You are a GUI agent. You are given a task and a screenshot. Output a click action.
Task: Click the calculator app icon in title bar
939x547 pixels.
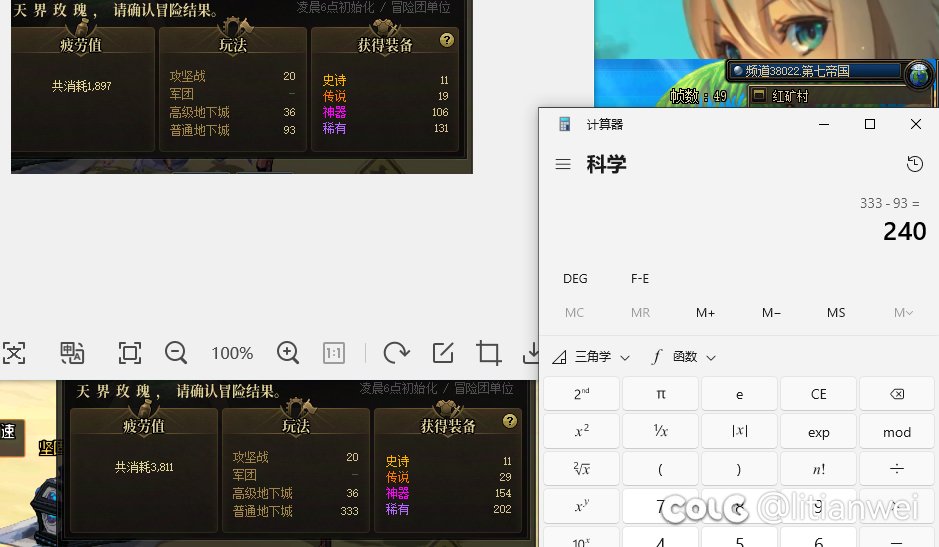(x=564, y=124)
